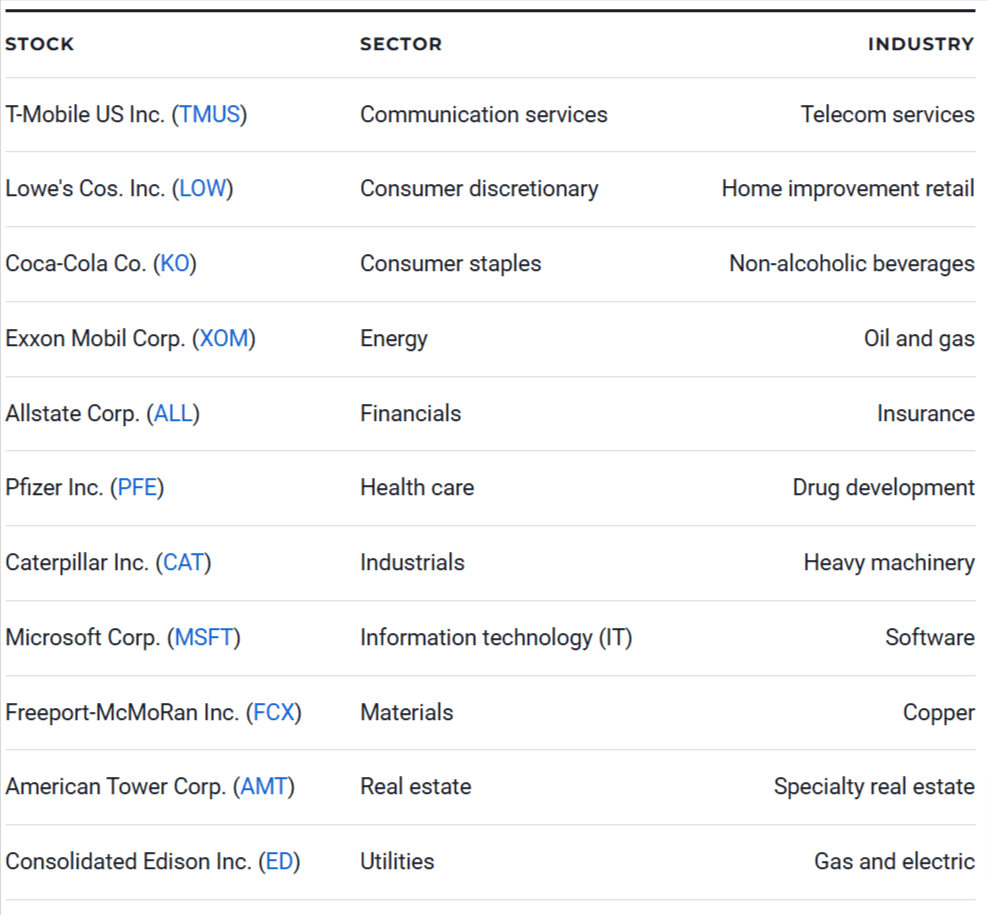
Task: Open the PFE ticker link
Action: (137, 488)
